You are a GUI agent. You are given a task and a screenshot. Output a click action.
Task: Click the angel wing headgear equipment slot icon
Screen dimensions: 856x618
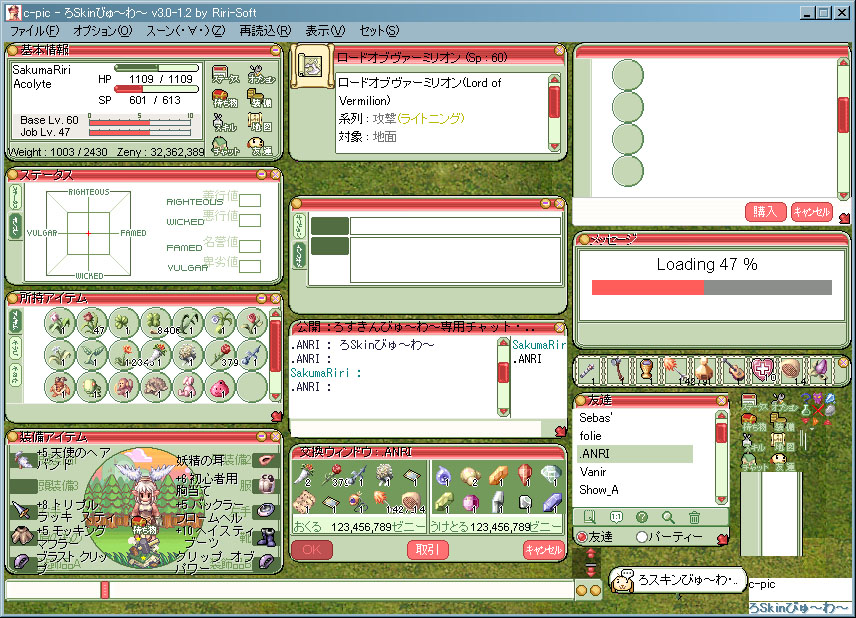23,460
